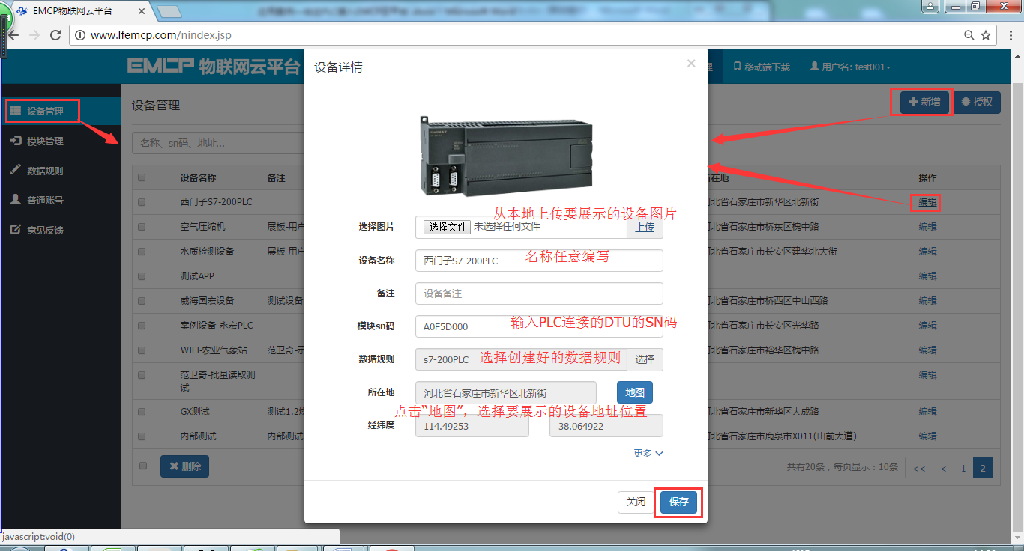Click 编辑 for the 威海国宏设备 row

[927, 301]
